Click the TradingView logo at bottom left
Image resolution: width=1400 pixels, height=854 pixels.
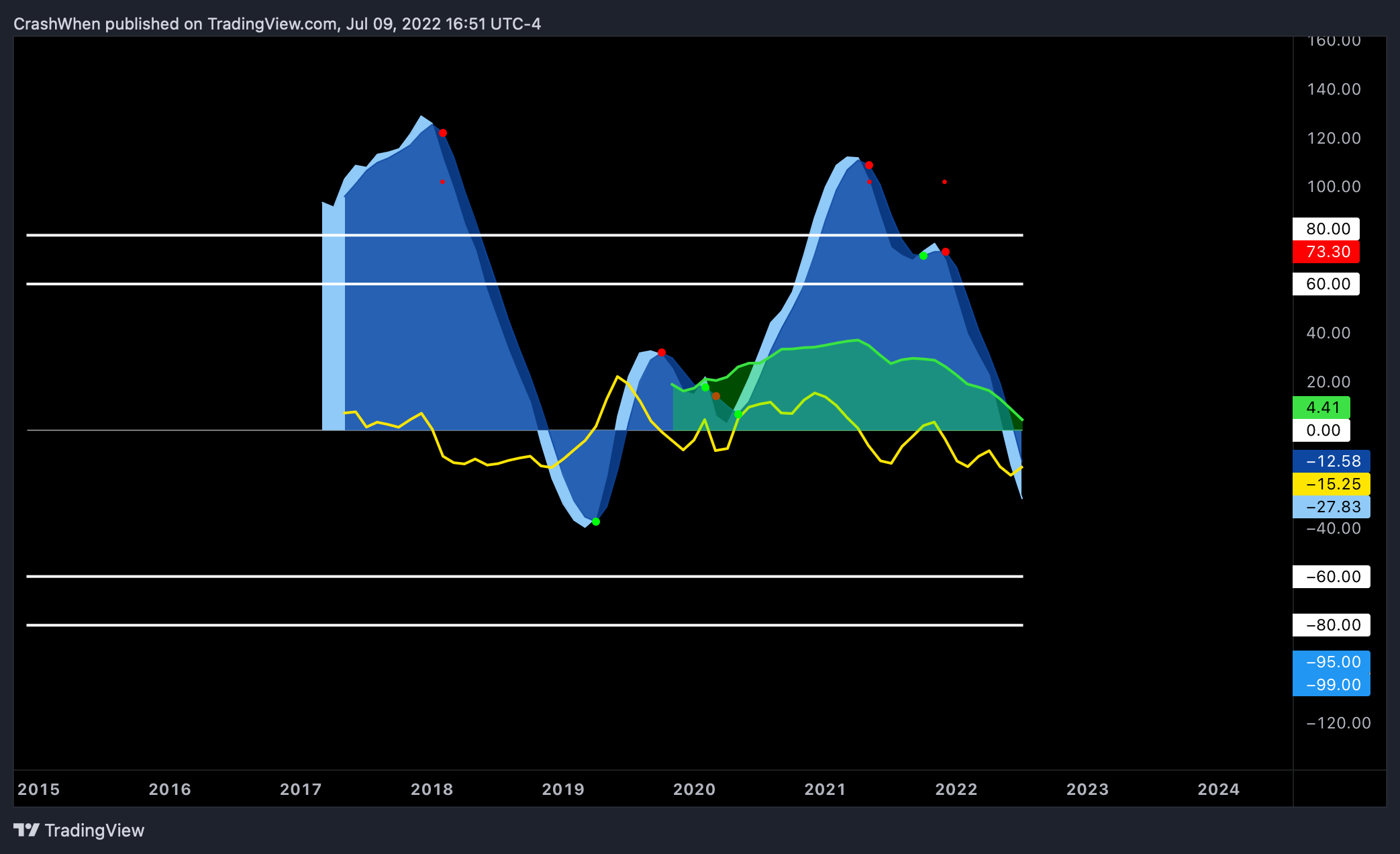pos(79,831)
